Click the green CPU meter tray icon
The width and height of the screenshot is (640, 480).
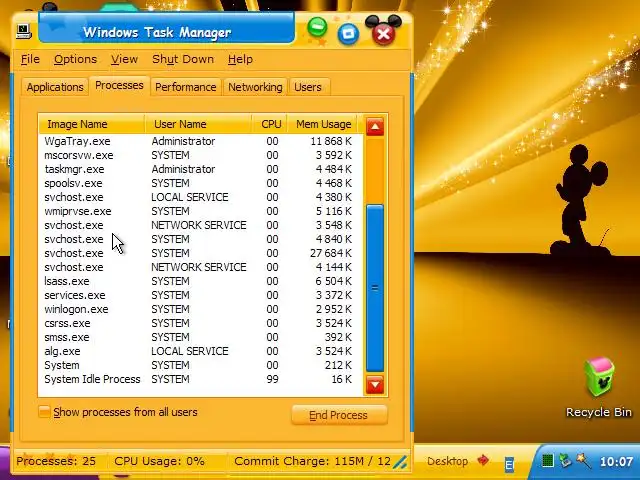pos(548,461)
